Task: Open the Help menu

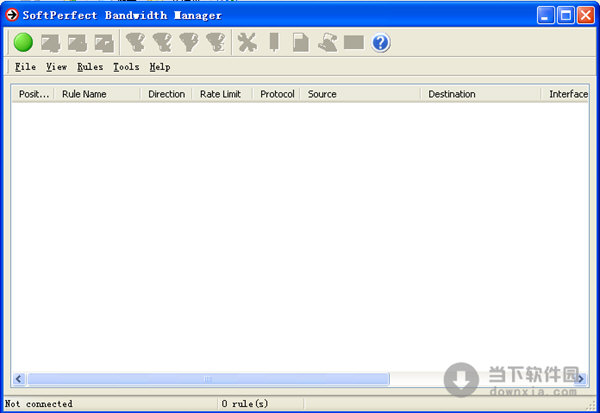Action: [x=160, y=67]
